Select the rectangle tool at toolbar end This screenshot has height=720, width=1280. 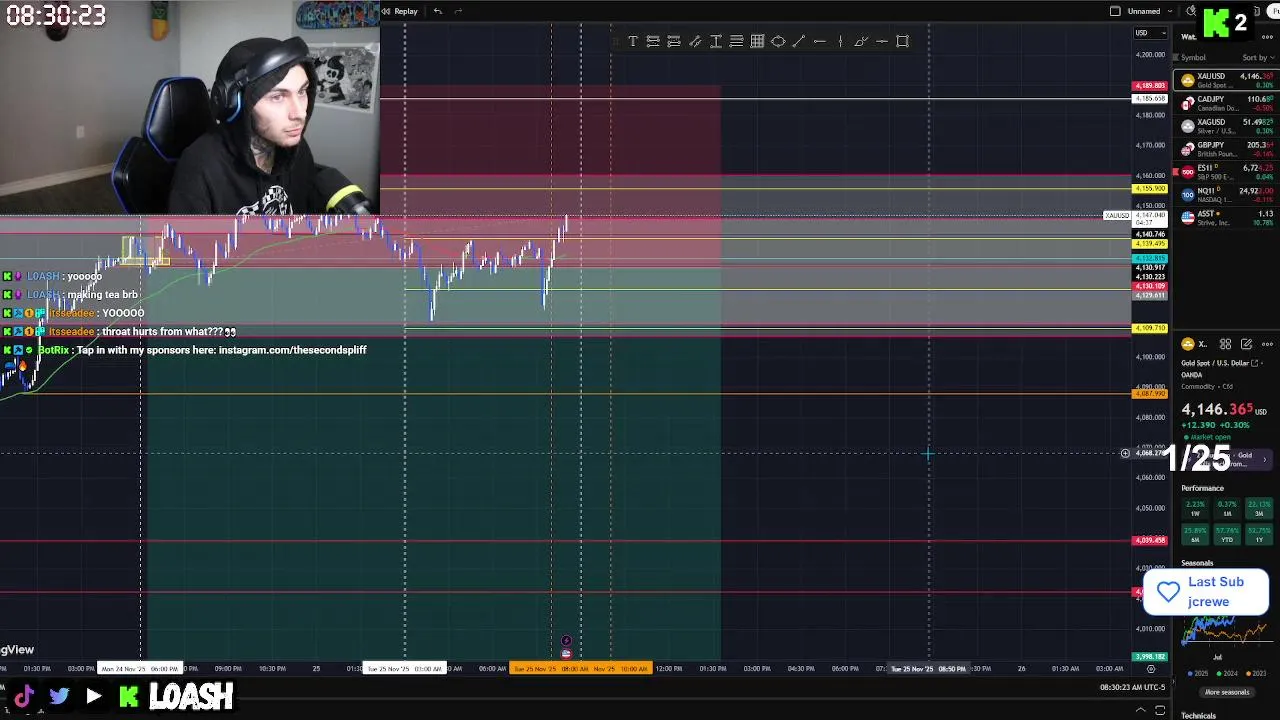pyautogui.click(x=902, y=41)
